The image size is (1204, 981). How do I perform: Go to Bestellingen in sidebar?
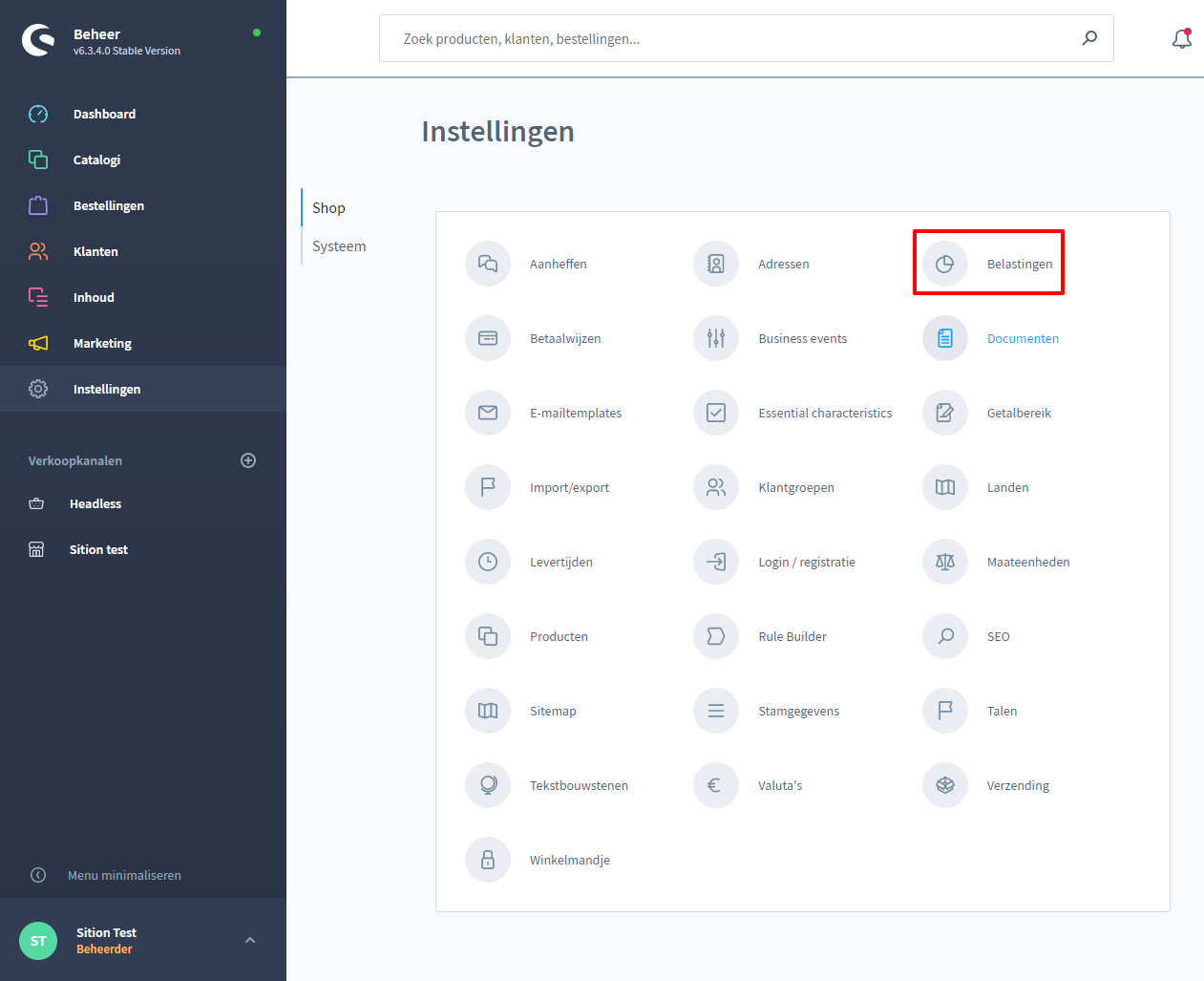(108, 205)
